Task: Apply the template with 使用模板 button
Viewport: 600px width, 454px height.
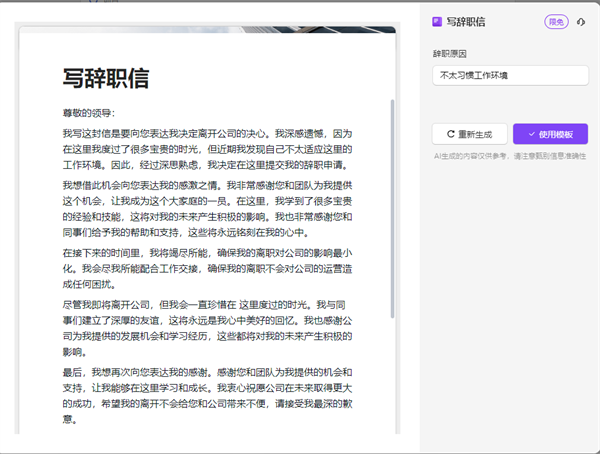Action: (x=550, y=135)
